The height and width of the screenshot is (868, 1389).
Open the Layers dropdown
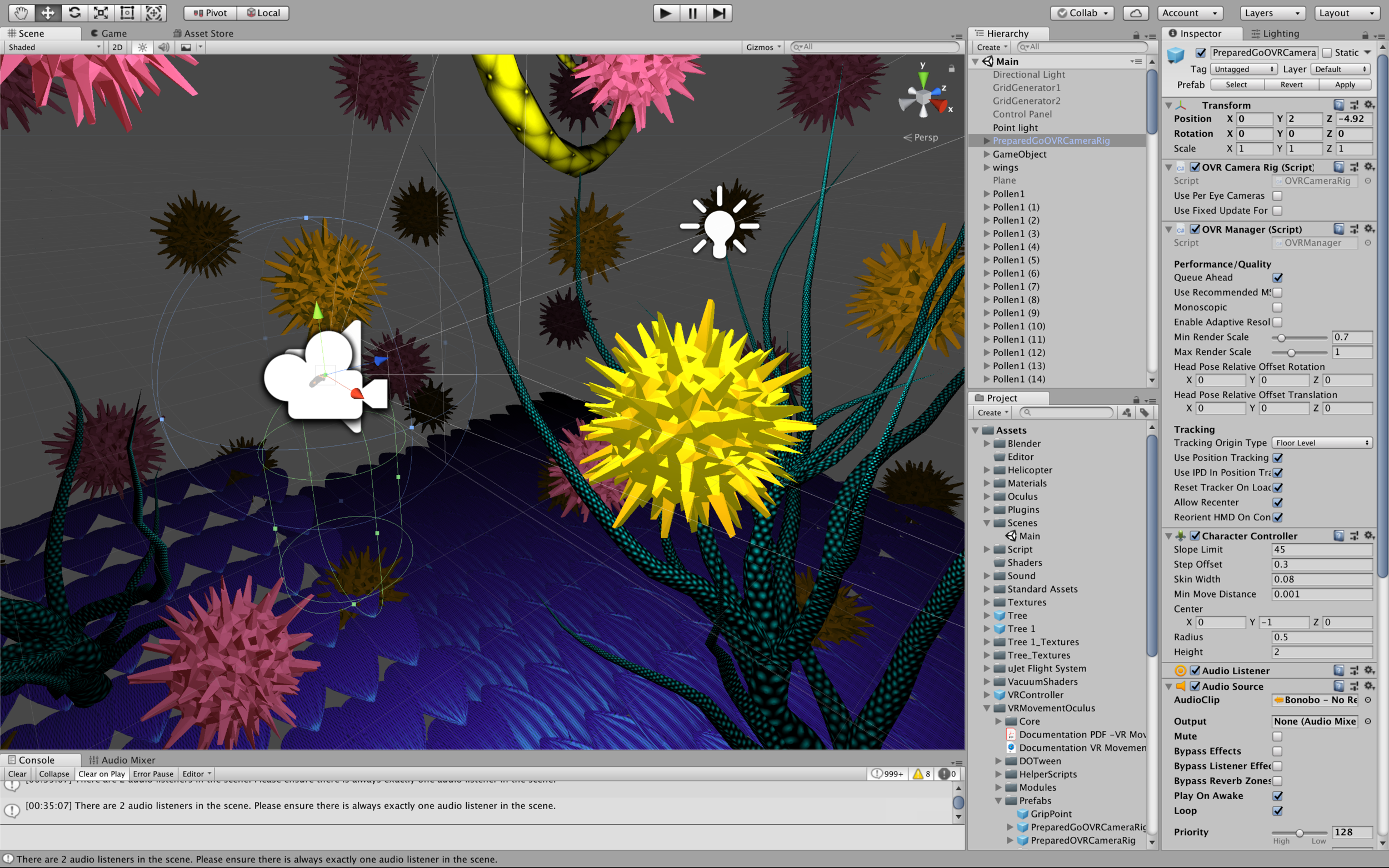pos(1272,13)
